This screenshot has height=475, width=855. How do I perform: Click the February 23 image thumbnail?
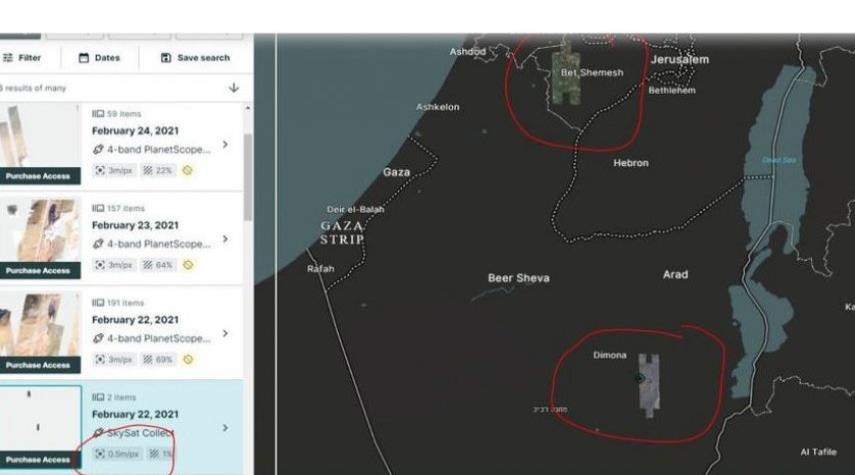[x=38, y=230]
